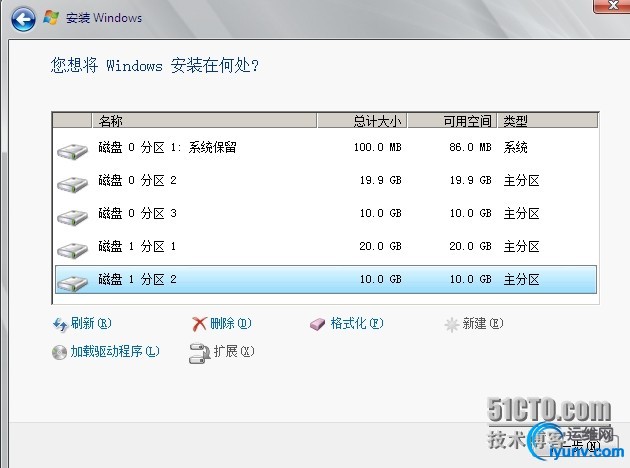Click the 86.0 MB free space cell

[x=470, y=147]
